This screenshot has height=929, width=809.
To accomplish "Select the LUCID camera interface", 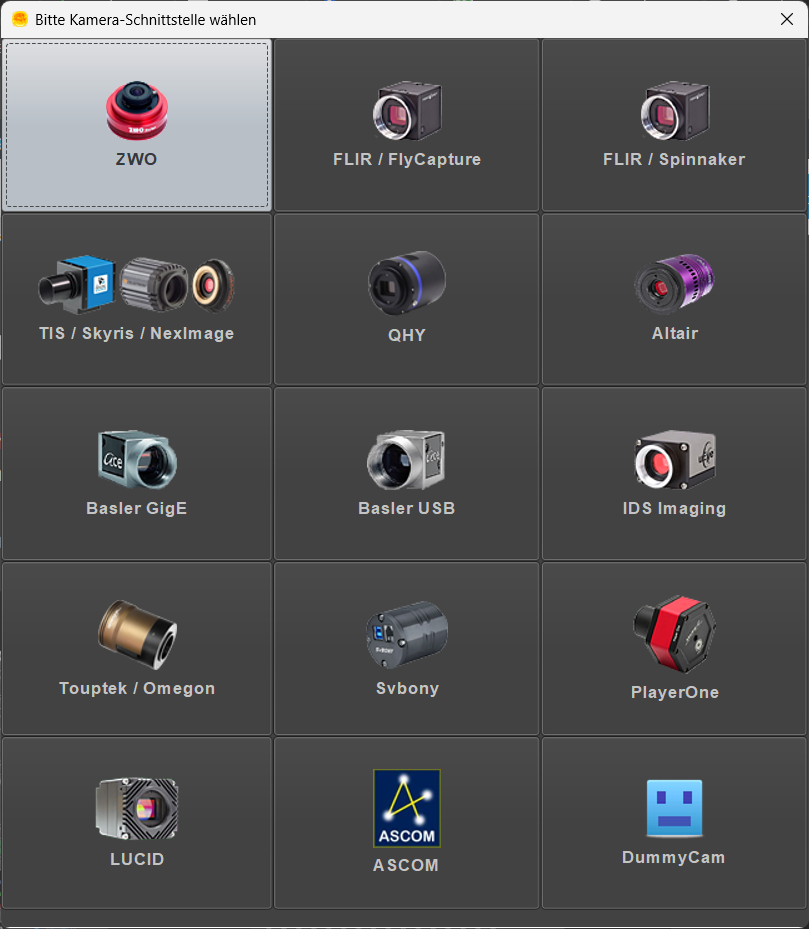I will (x=137, y=823).
